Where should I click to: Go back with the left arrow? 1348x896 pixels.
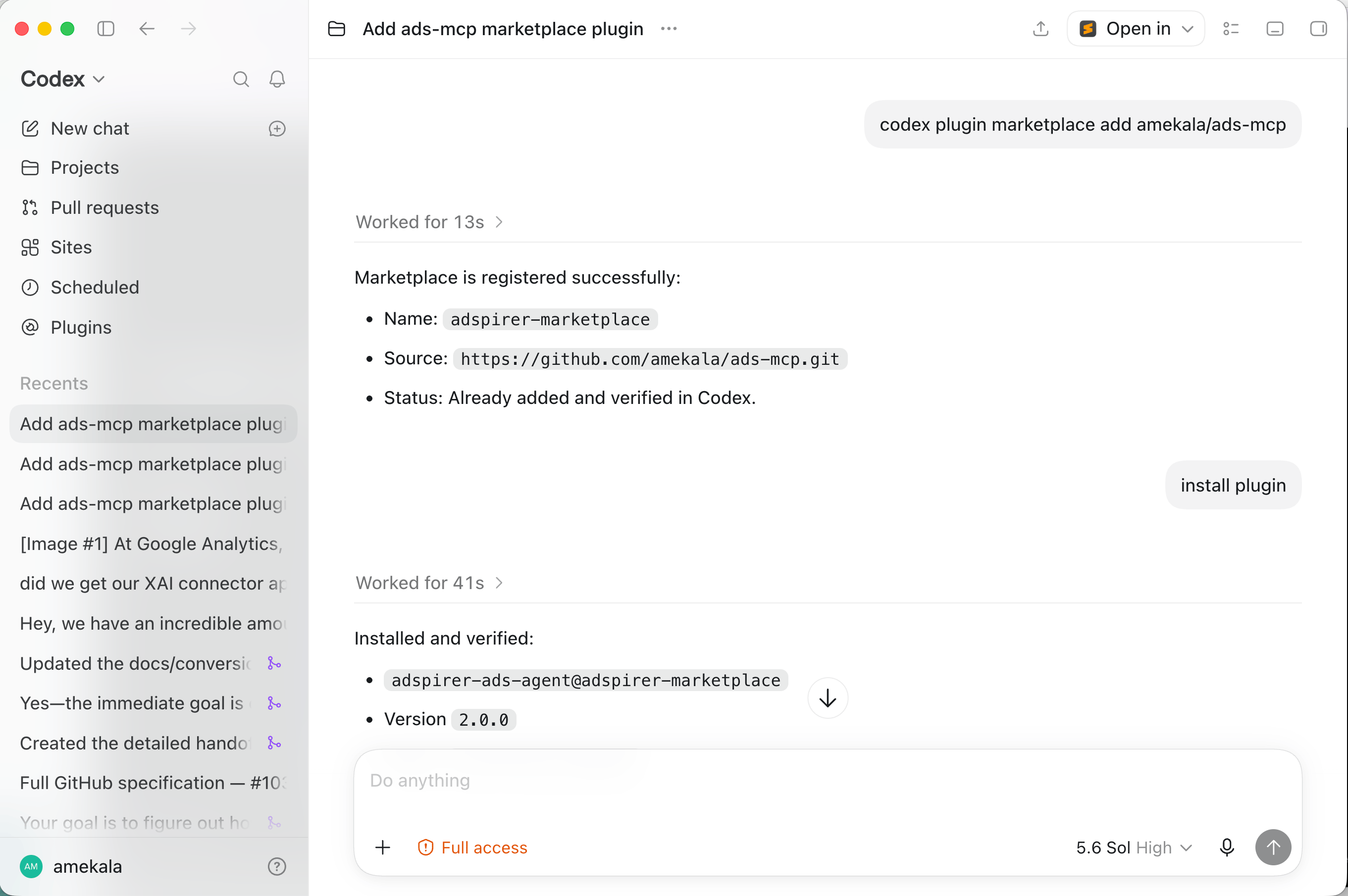point(147,29)
